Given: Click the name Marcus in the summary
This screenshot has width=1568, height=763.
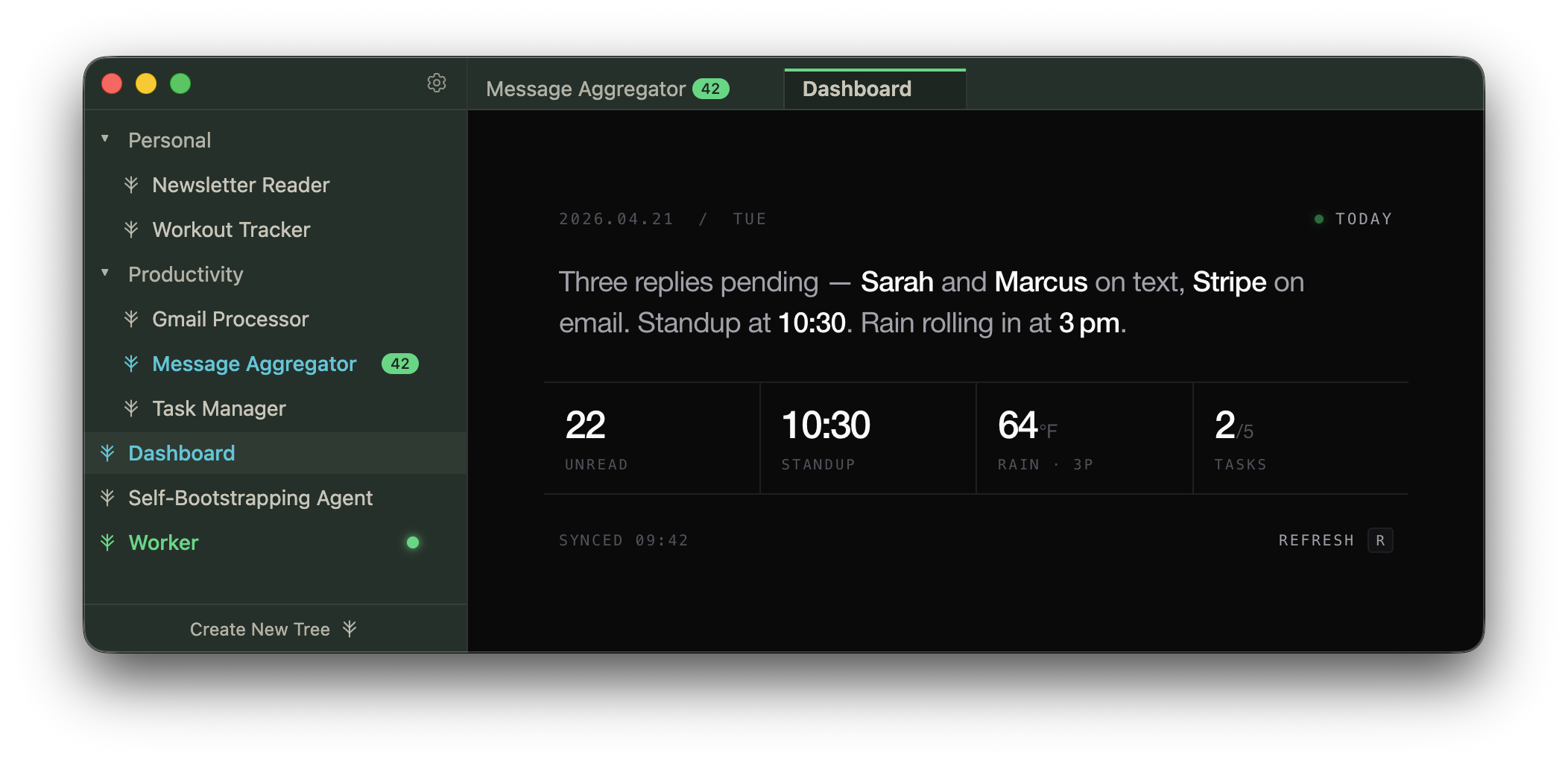Looking at the screenshot, I should 1041,282.
